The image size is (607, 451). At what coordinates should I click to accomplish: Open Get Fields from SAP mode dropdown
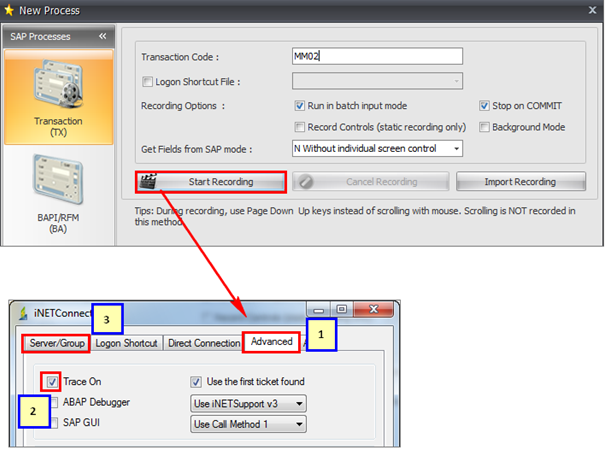coord(377,149)
